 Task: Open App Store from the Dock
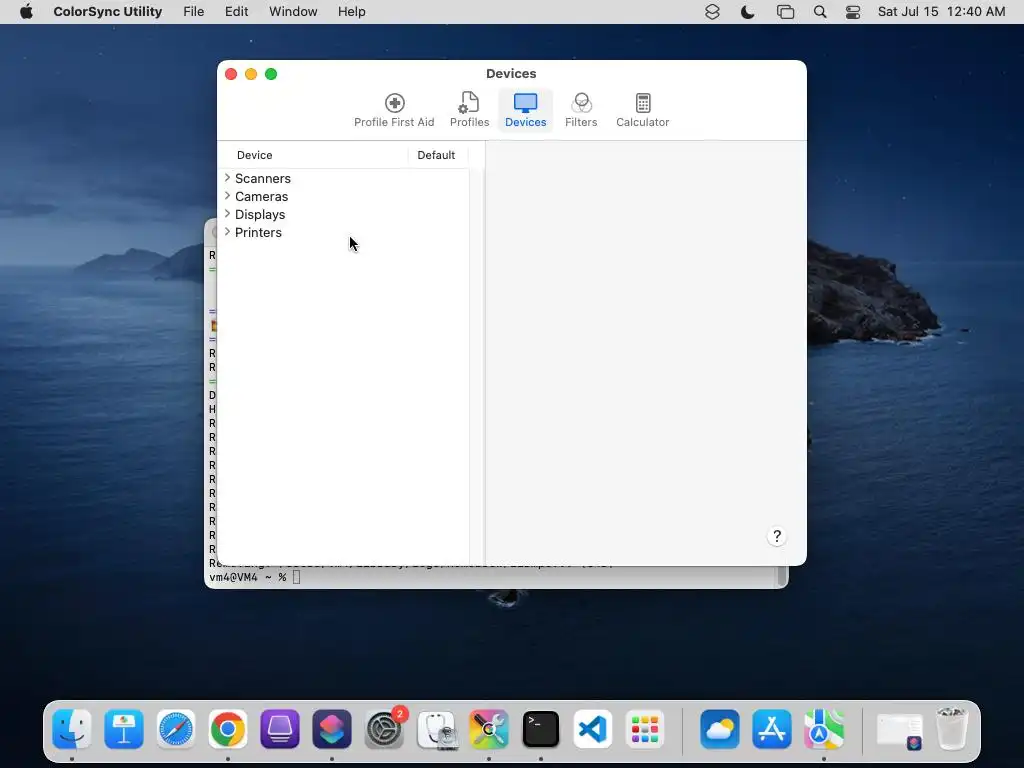[x=772, y=729]
